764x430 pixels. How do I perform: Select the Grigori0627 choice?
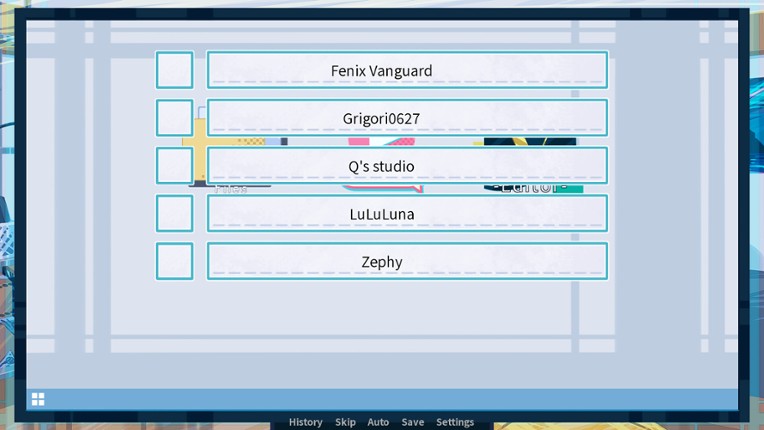pyautogui.click(x=407, y=117)
